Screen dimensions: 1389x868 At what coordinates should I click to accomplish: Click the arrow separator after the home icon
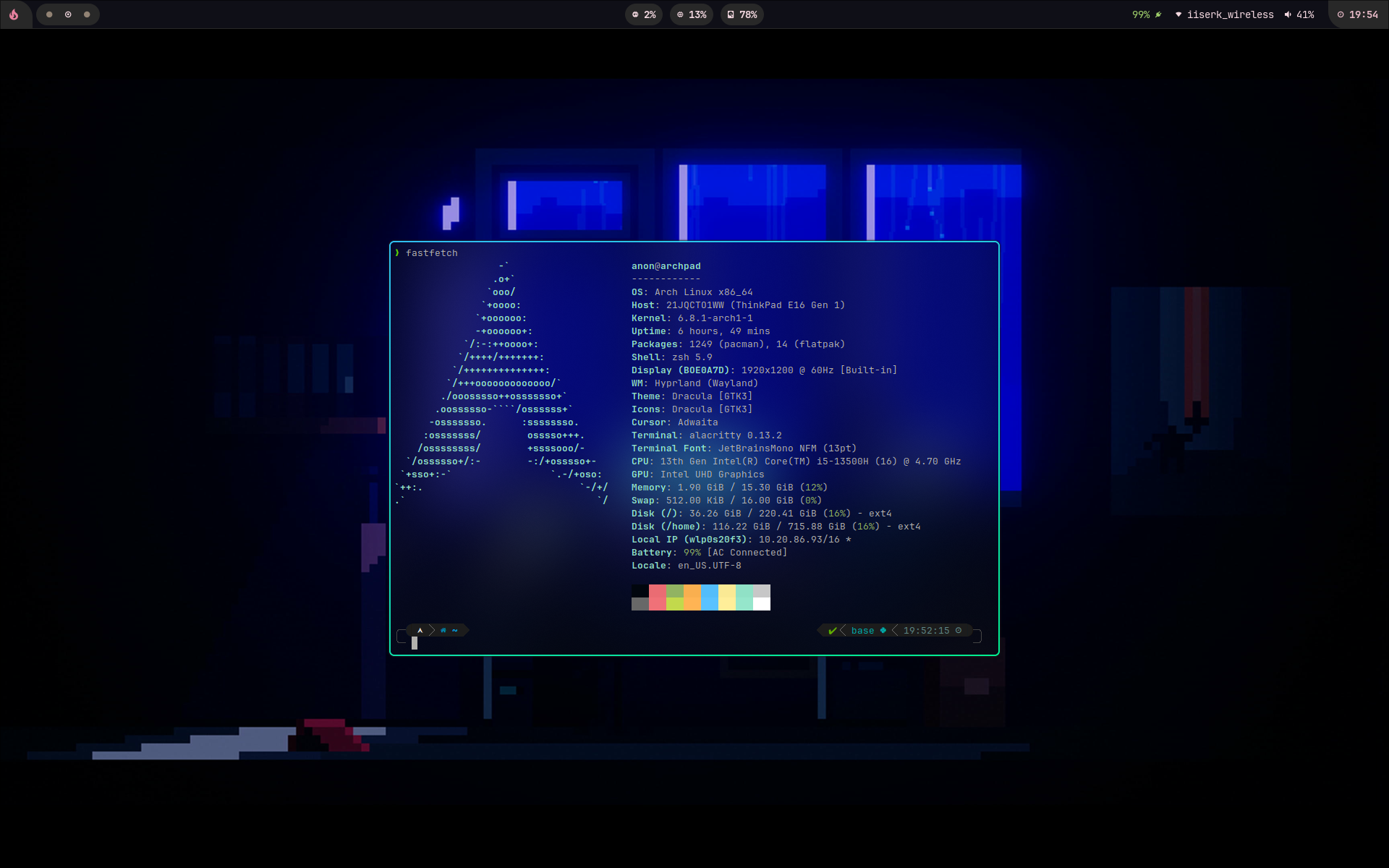432,630
